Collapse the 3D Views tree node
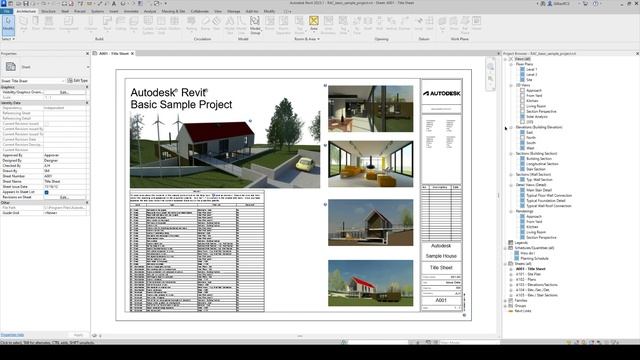This screenshot has height=360, width=640. click(x=511, y=85)
